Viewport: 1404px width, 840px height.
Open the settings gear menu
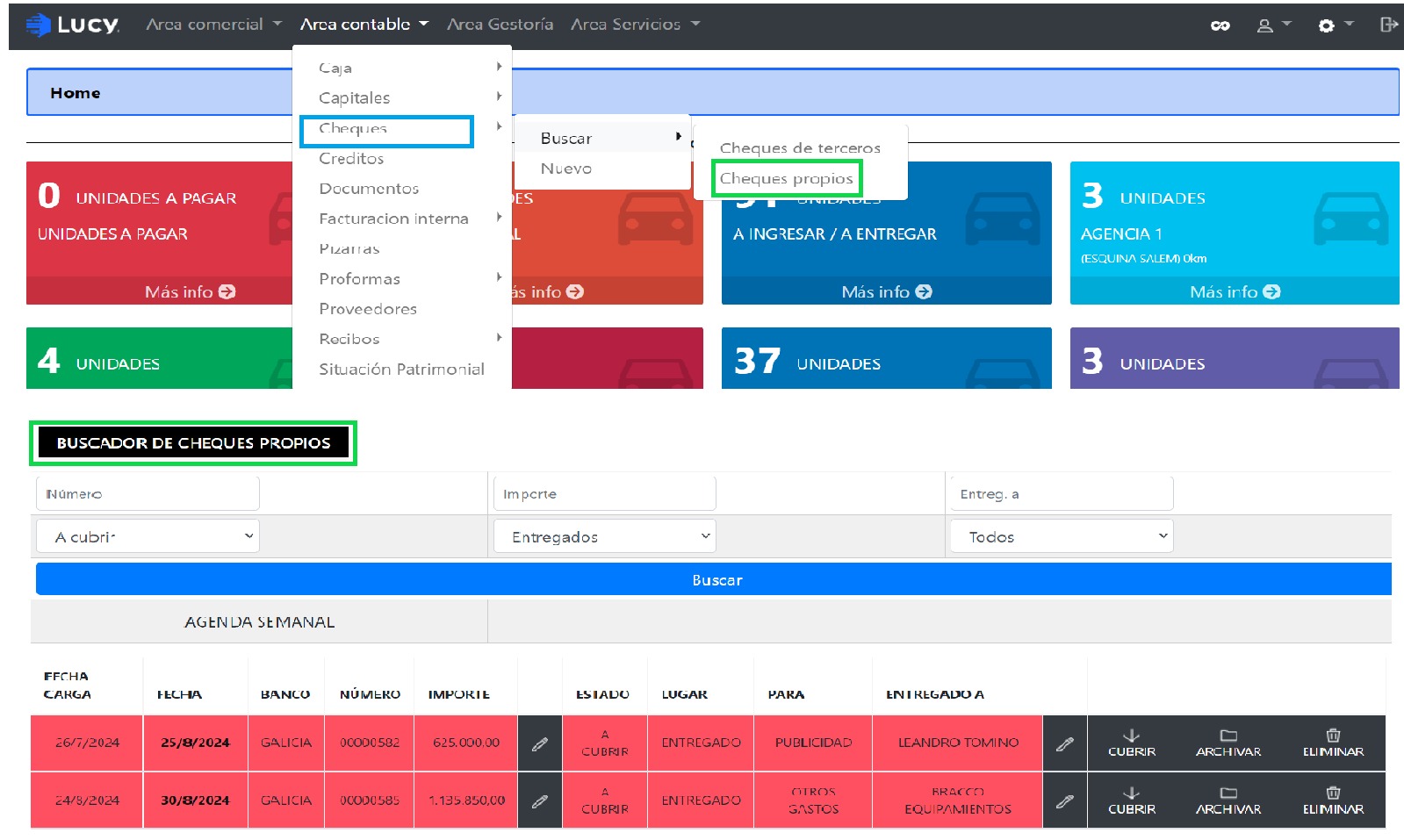(x=1336, y=25)
